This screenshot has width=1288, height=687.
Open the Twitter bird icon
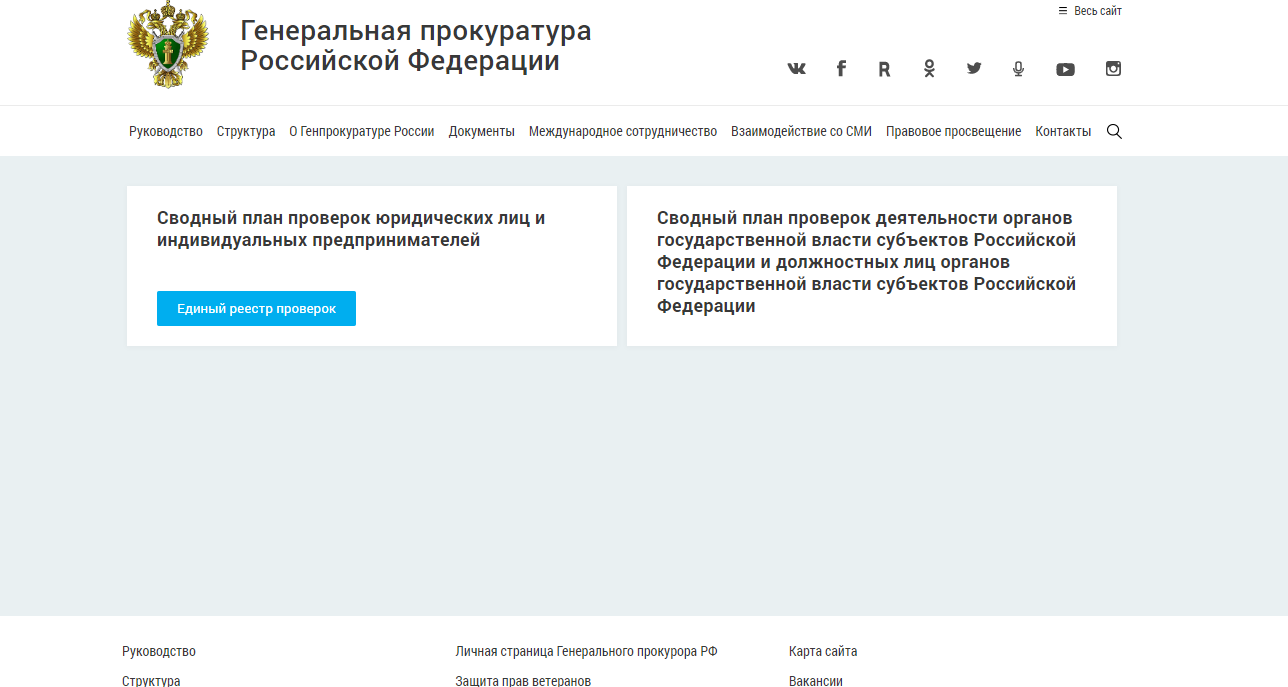pos(974,69)
